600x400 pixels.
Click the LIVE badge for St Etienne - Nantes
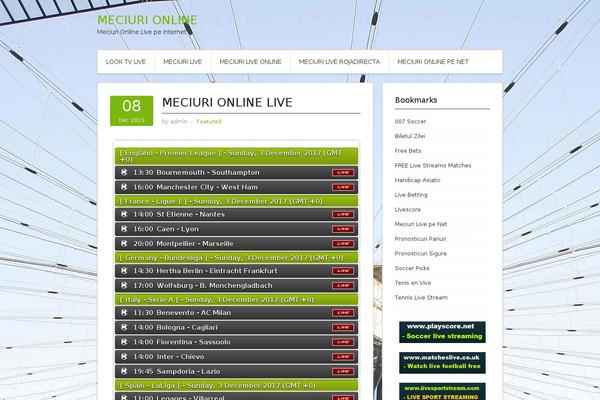click(x=343, y=214)
